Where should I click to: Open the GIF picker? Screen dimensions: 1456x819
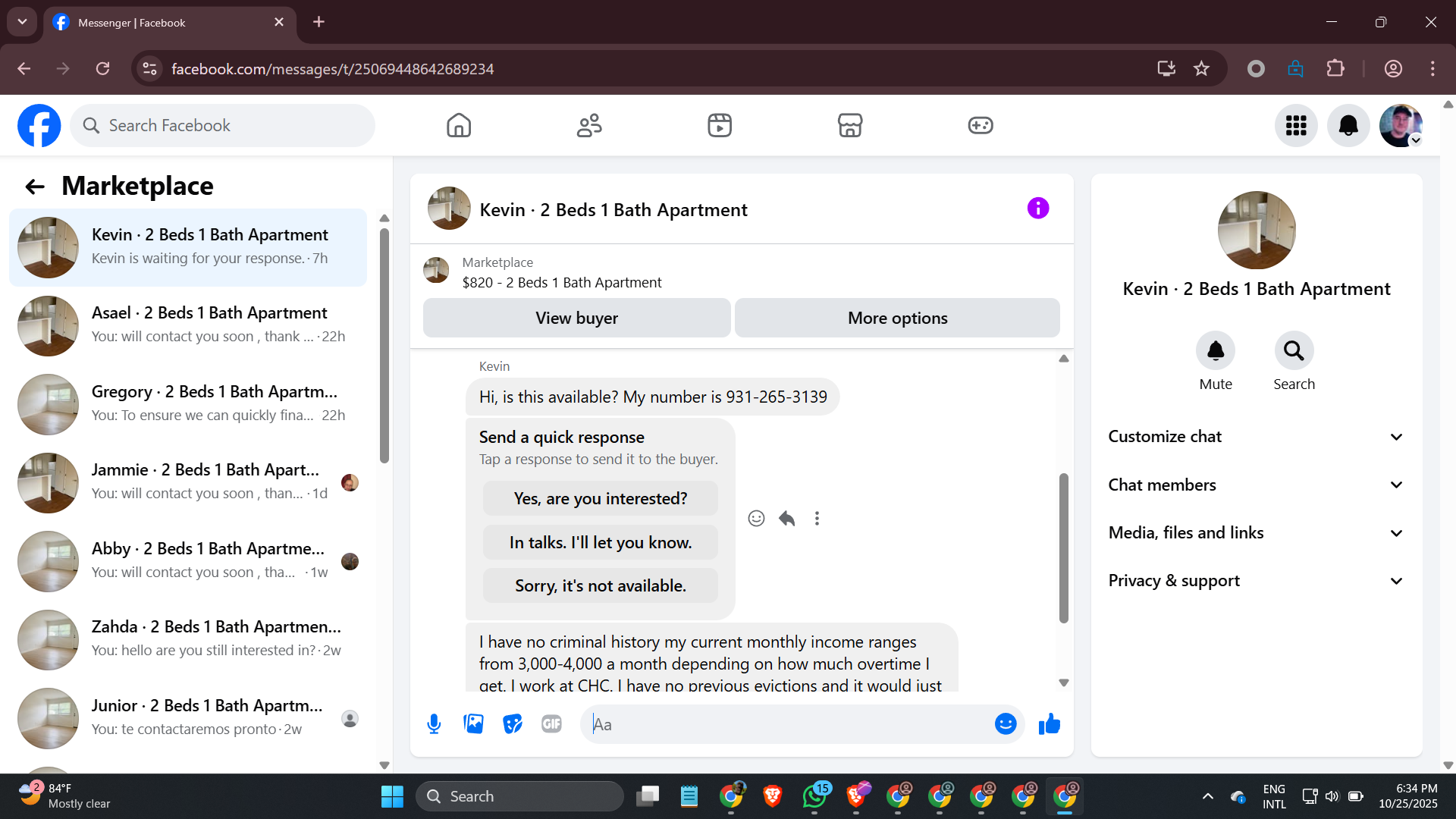pos(551,724)
